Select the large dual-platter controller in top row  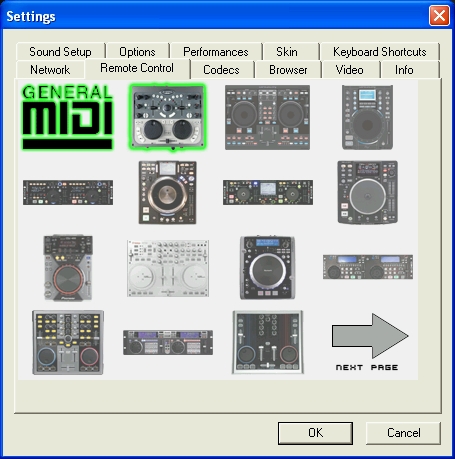coord(267,117)
